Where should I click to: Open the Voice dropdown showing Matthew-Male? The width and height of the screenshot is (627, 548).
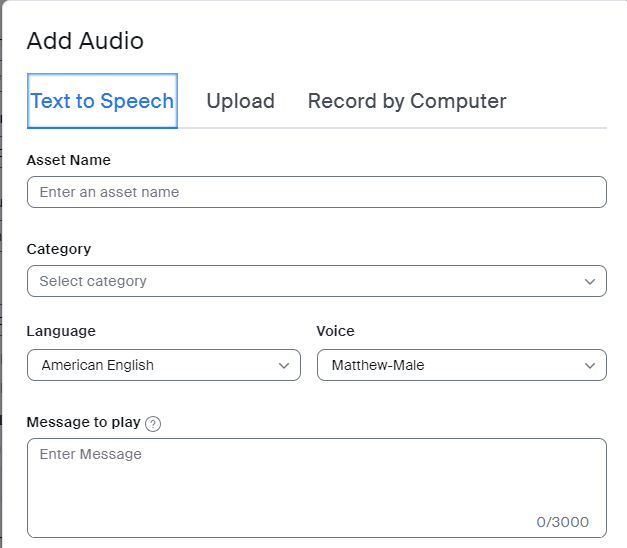tap(461, 365)
